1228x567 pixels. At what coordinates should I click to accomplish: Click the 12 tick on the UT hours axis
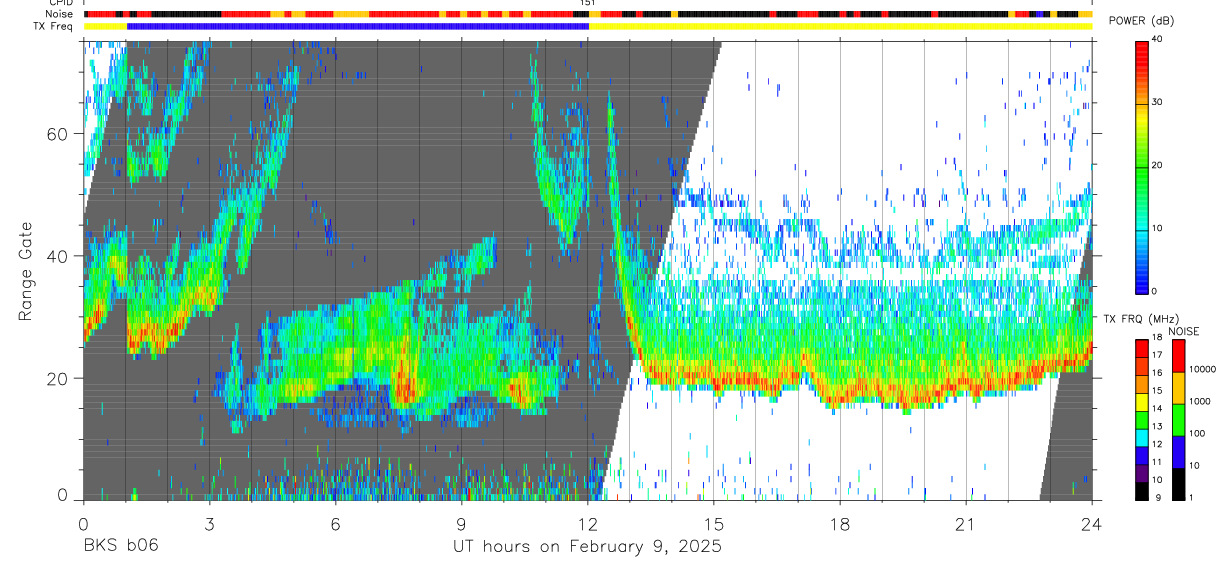tap(587, 524)
